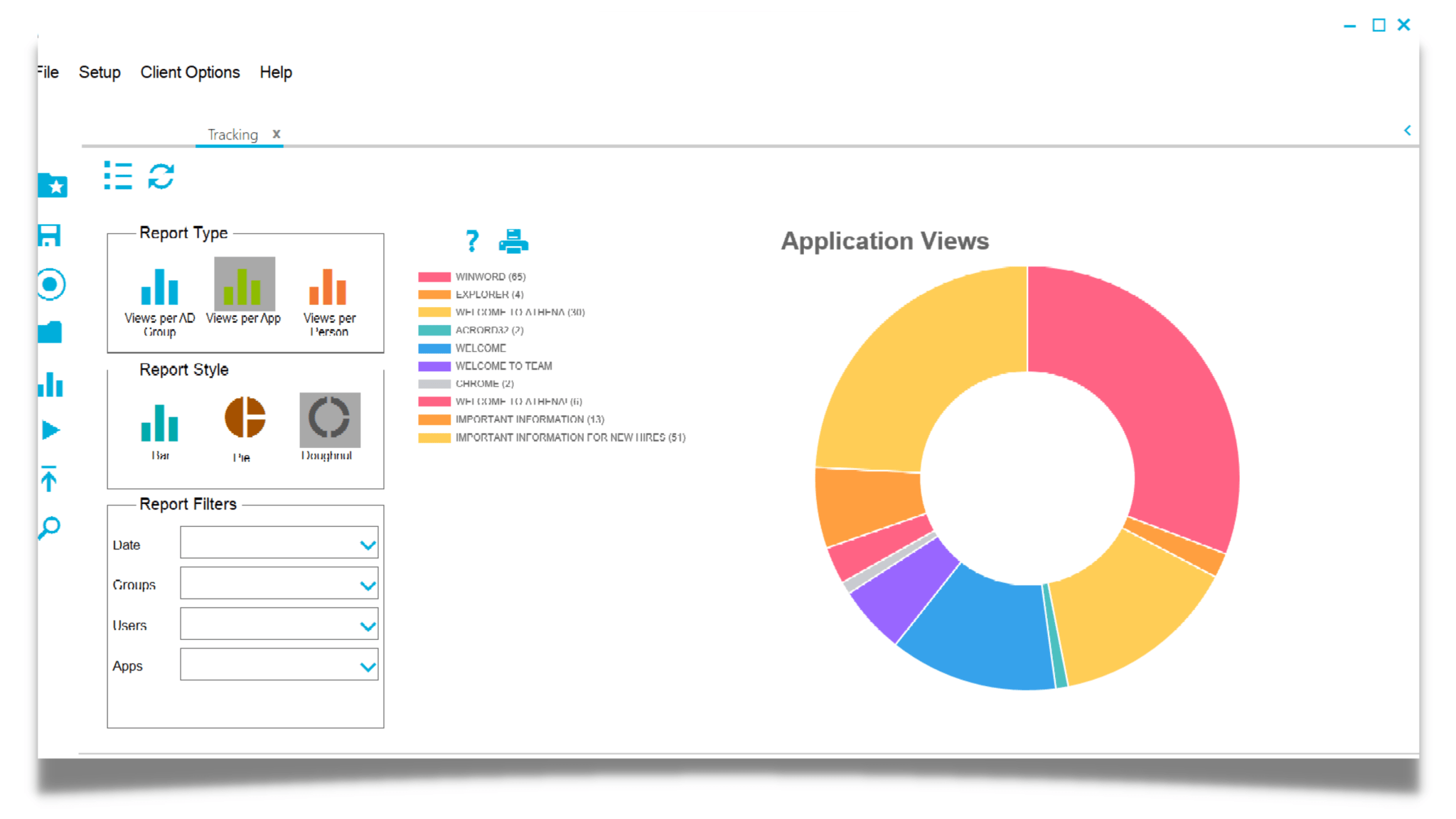This screenshot has height=819, width=1456.
Task: Open the print icon above the legend
Action: [514, 241]
